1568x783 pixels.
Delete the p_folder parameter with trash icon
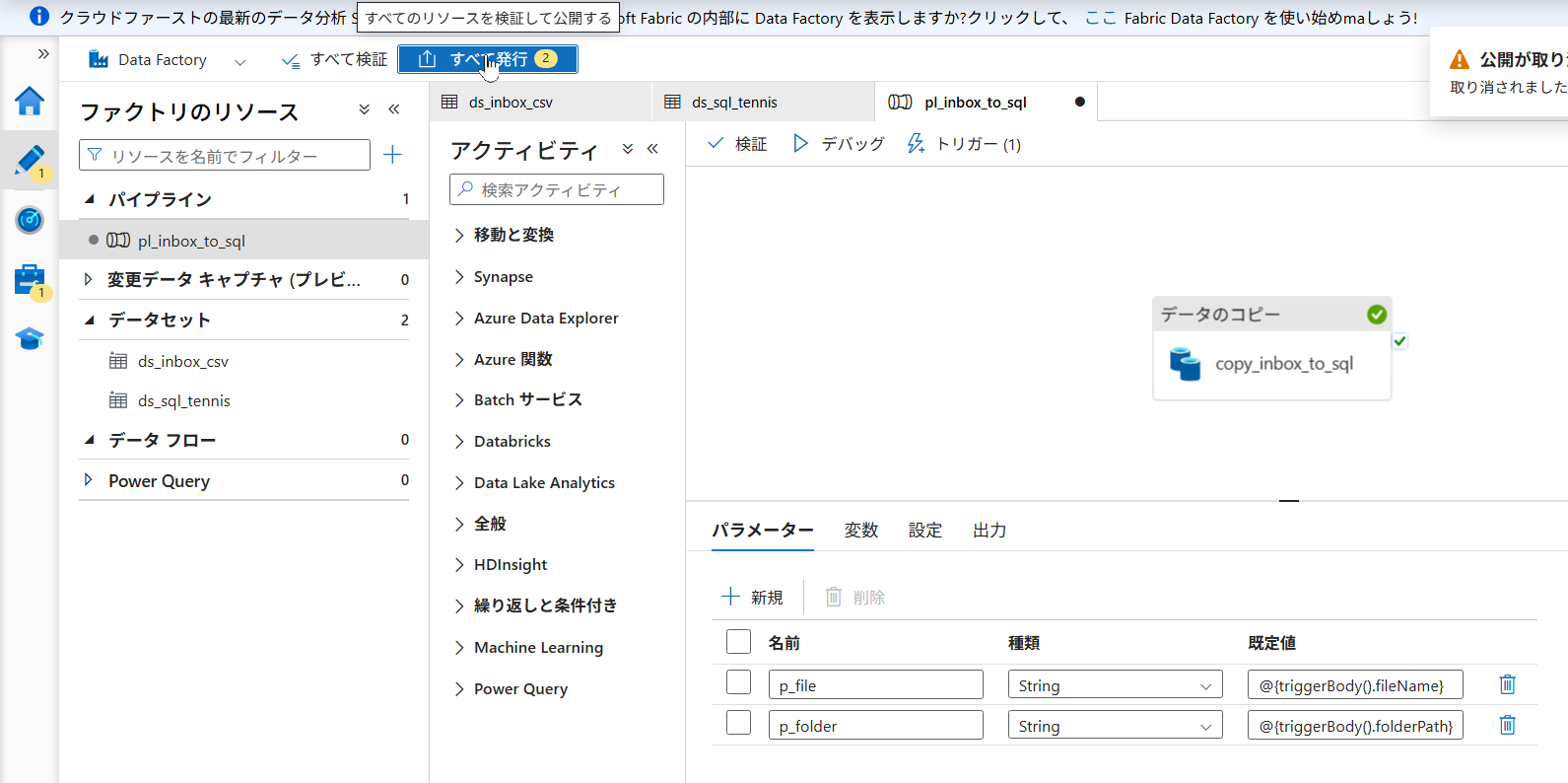[x=1507, y=725]
